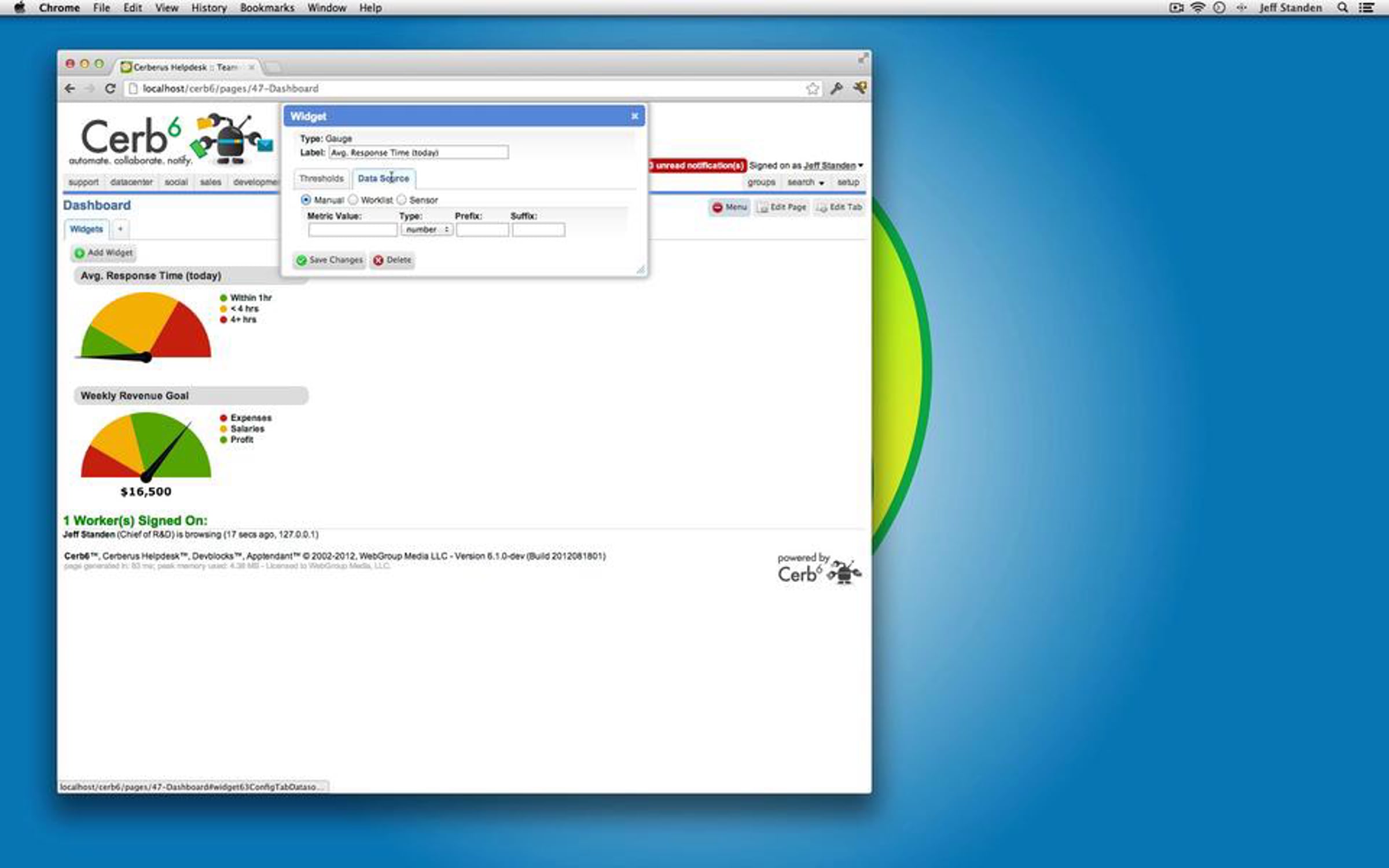Select the Manual data source radio
This screenshot has width=1389, height=868.
pos(306,200)
